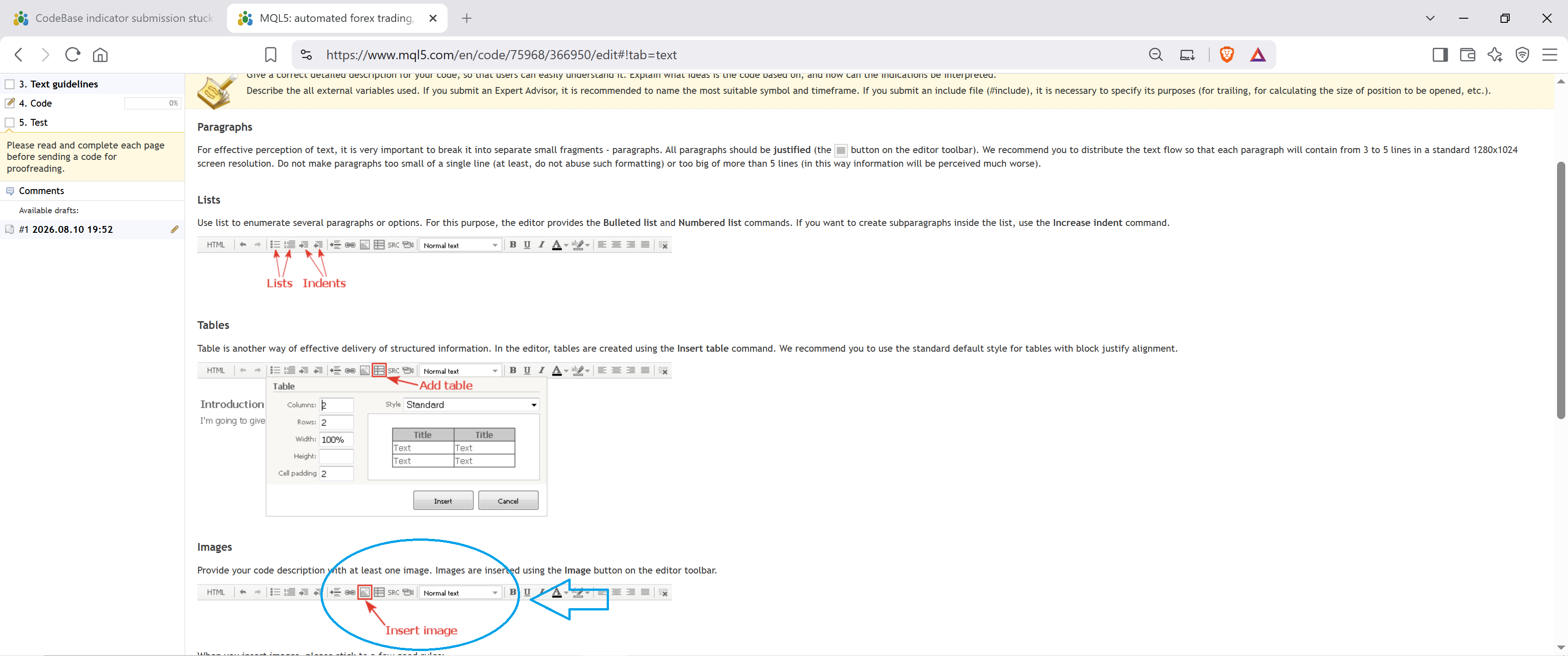The height and width of the screenshot is (656, 1568).
Task: Click the 0% progress bar beside 4. Code
Action: 152,103
